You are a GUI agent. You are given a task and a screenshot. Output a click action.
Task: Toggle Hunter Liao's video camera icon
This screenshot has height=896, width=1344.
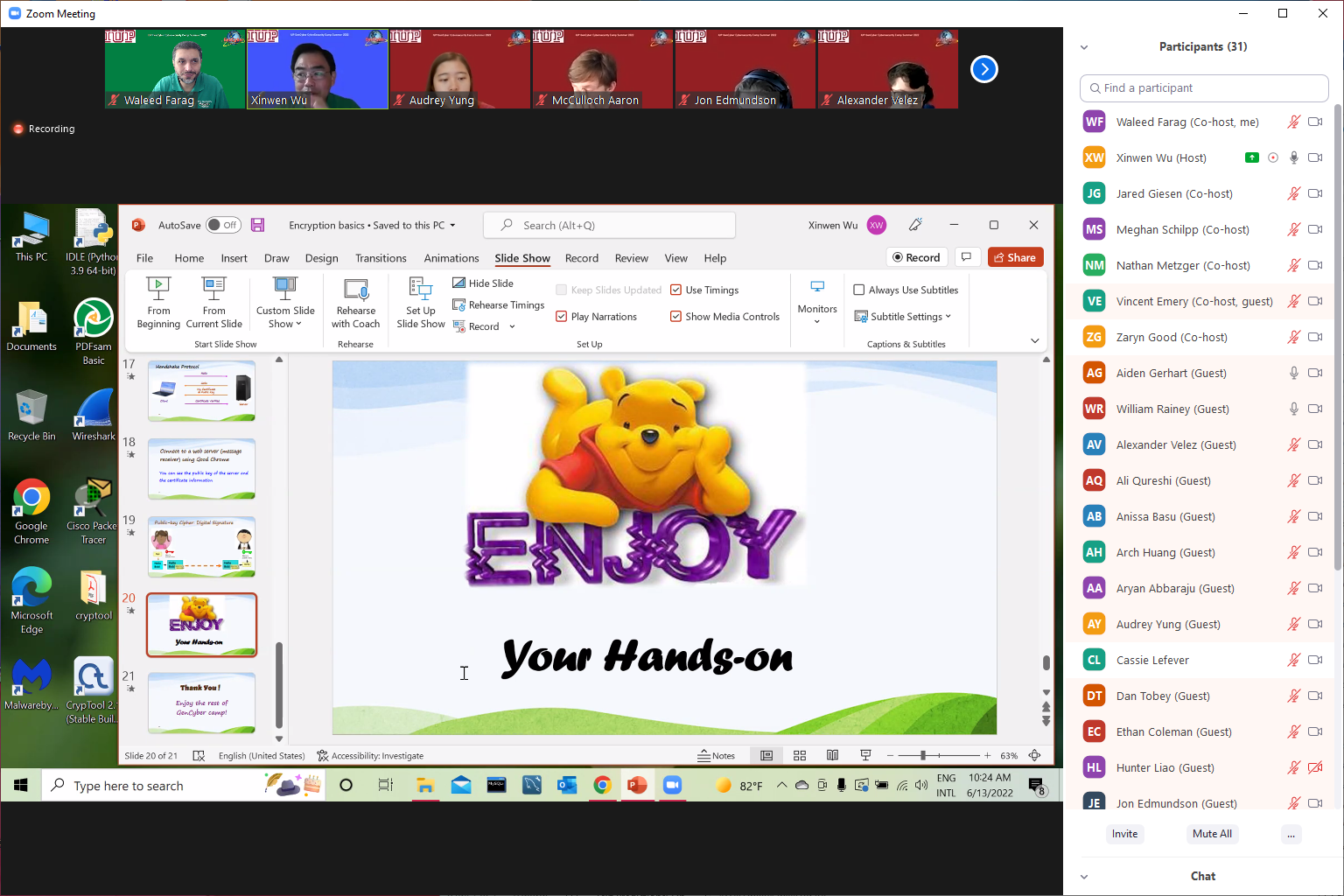(1315, 767)
